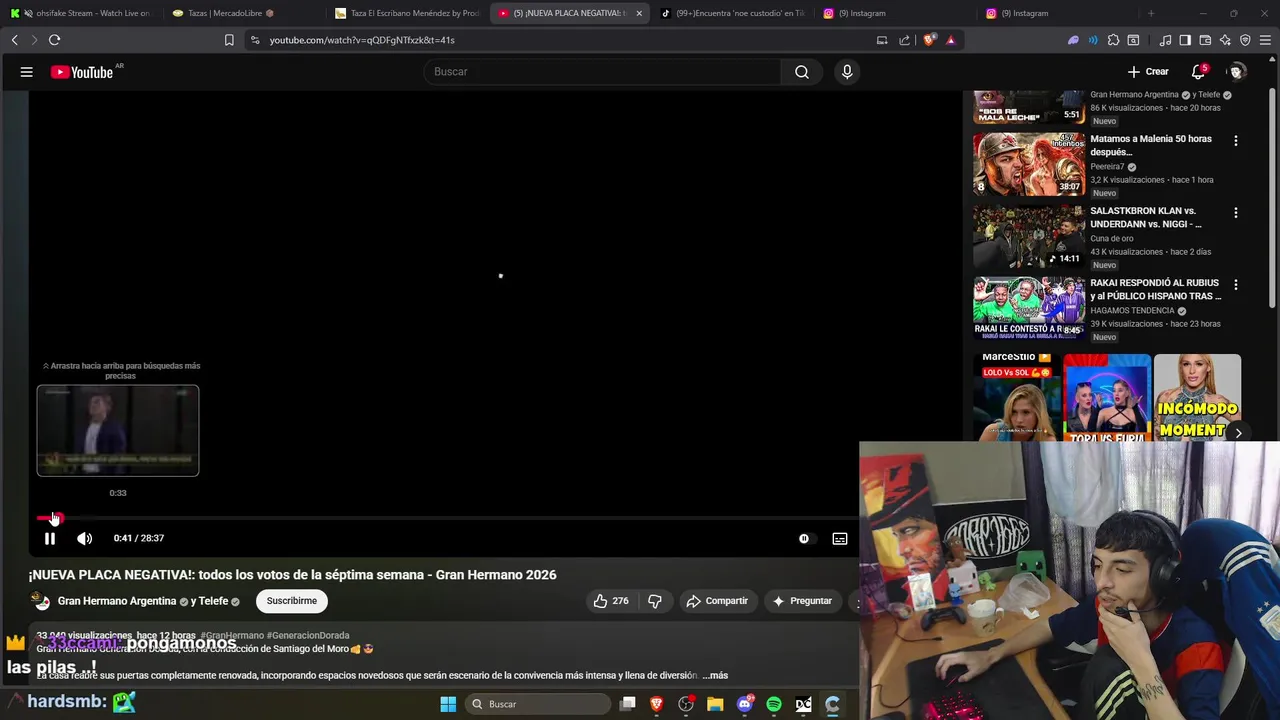
Task: Open the music note playlist icon in toolbar
Action: pyautogui.click(x=1165, y=40)
